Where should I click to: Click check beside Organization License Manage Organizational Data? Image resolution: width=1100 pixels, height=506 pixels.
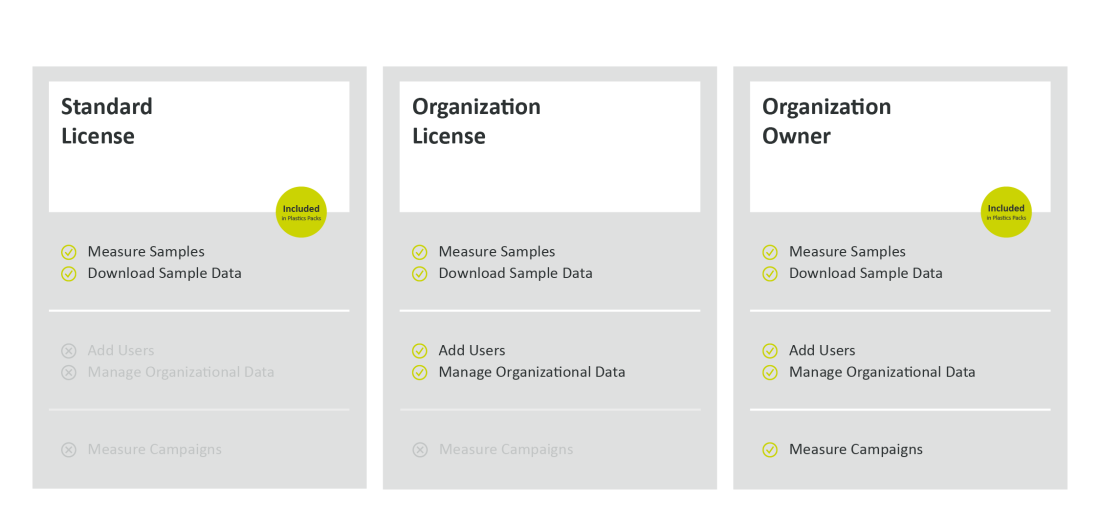click(x=420, y=373)
